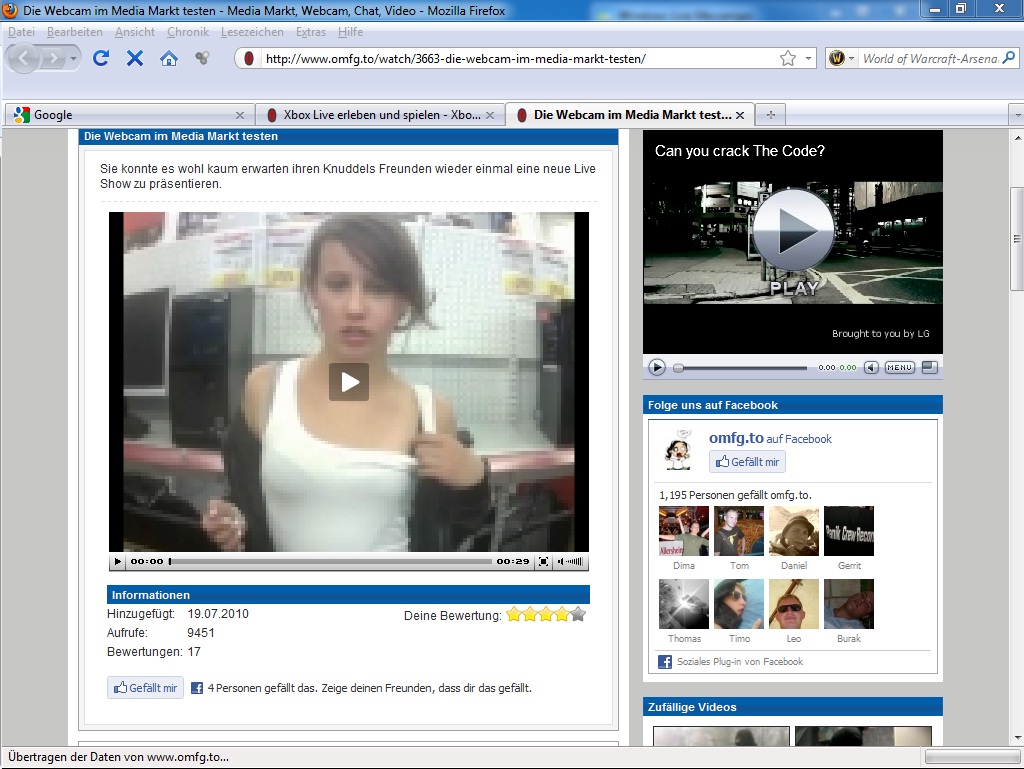Bookmark this page with the star icon

point(788,58)
